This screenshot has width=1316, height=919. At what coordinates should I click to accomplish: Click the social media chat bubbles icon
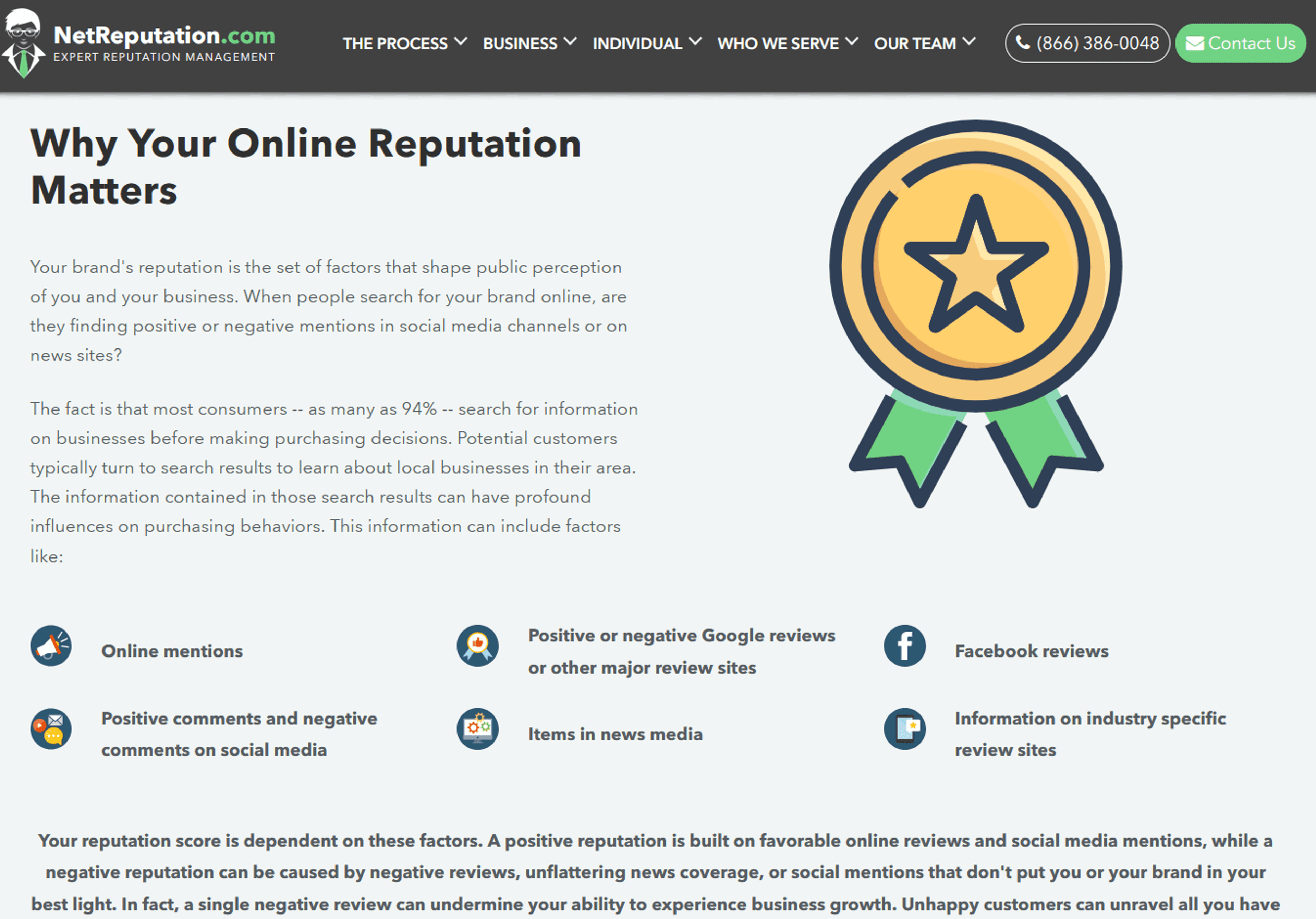click(51, 729)
